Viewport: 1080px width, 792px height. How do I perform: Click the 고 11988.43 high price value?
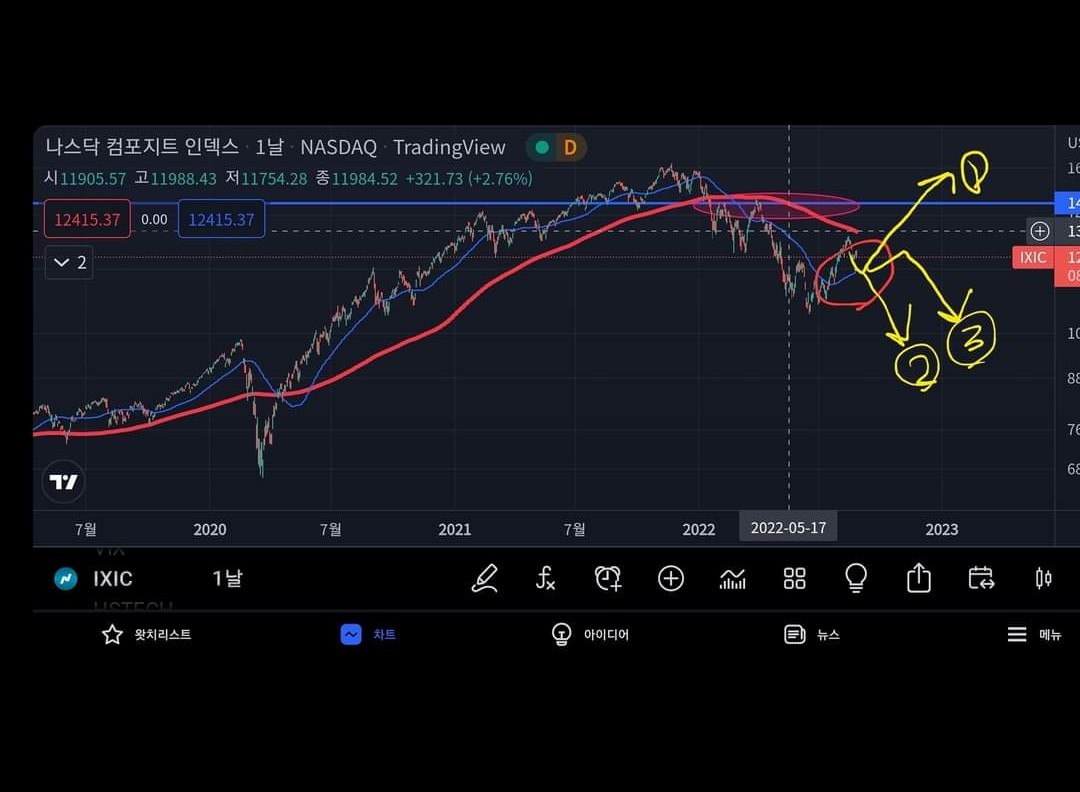pyautogui.click(x=176, y=179)
